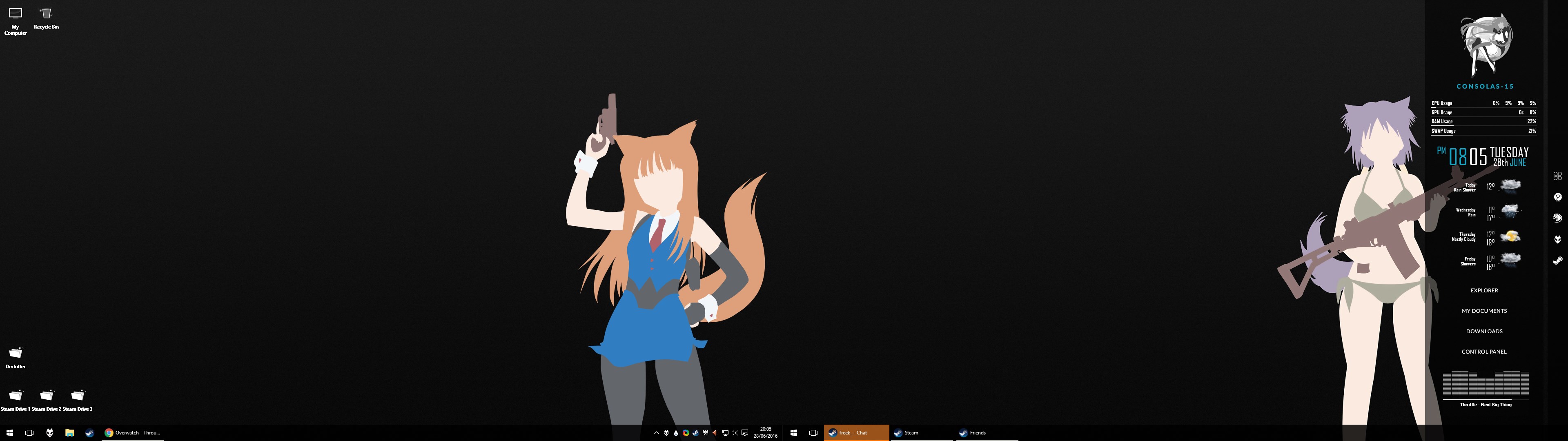
Task: Switch to the Steam window in the taskbar
Action: (922, 433)
